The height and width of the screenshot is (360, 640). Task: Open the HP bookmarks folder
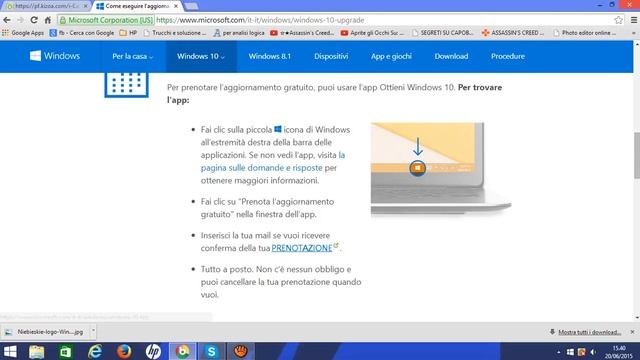(x=128, y=33)
